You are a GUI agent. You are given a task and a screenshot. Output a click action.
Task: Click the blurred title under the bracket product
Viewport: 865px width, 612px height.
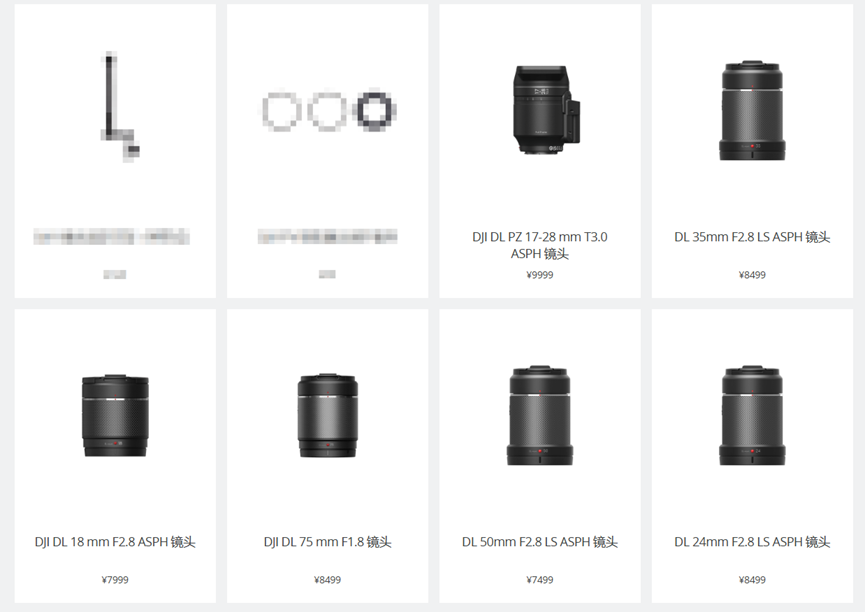tap(111, 237)
